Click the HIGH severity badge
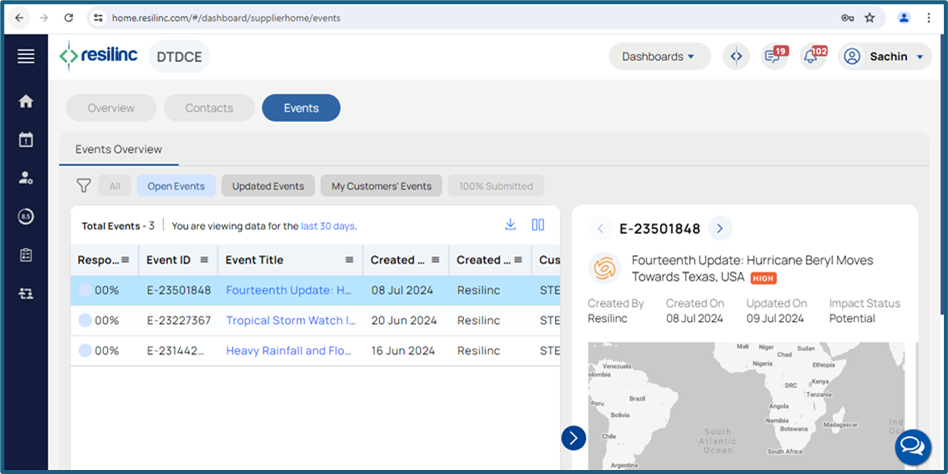The width and height of the screenshot is (948, 474). tap(764, 278)
